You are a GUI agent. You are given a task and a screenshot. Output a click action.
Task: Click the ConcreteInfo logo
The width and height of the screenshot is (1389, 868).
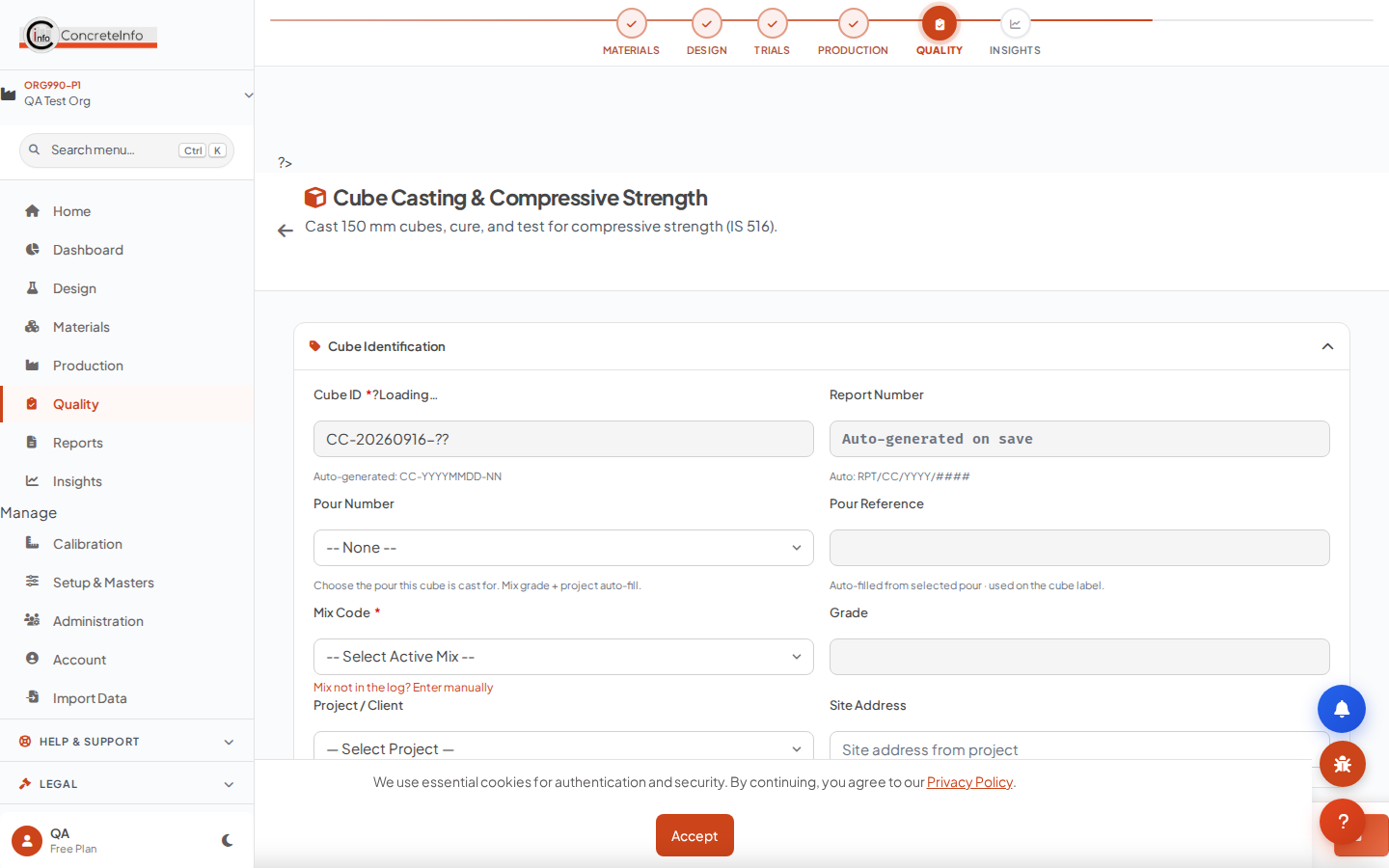(x=88, y=35)
